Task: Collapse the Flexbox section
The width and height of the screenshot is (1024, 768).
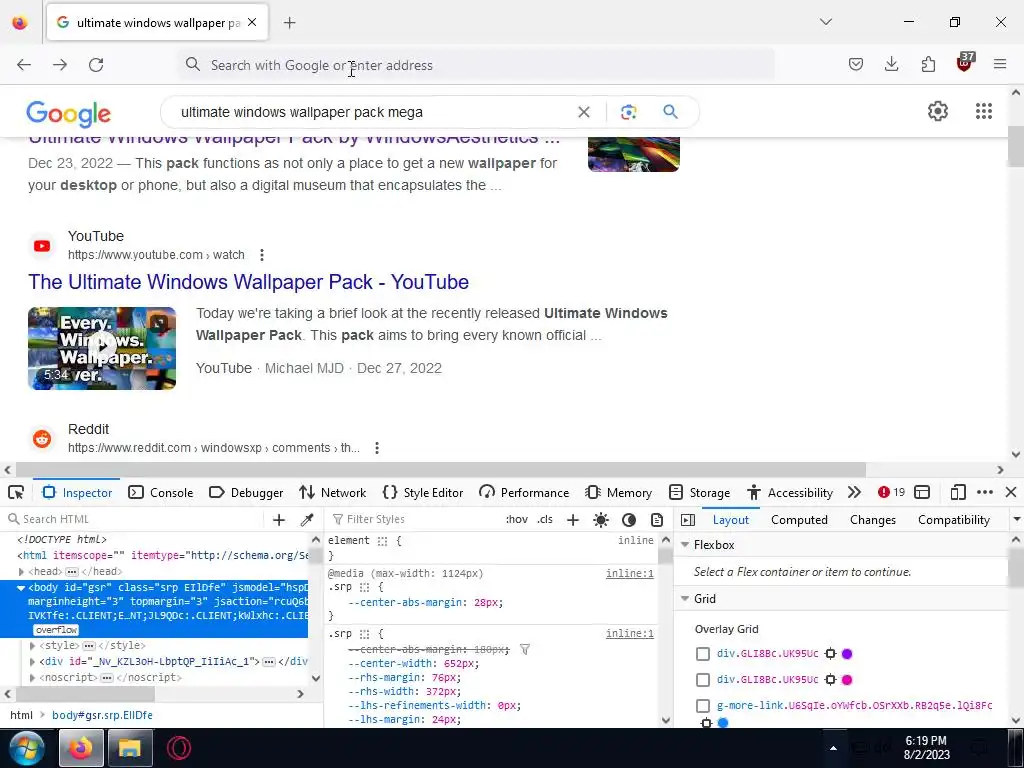Action: [685, 545]
